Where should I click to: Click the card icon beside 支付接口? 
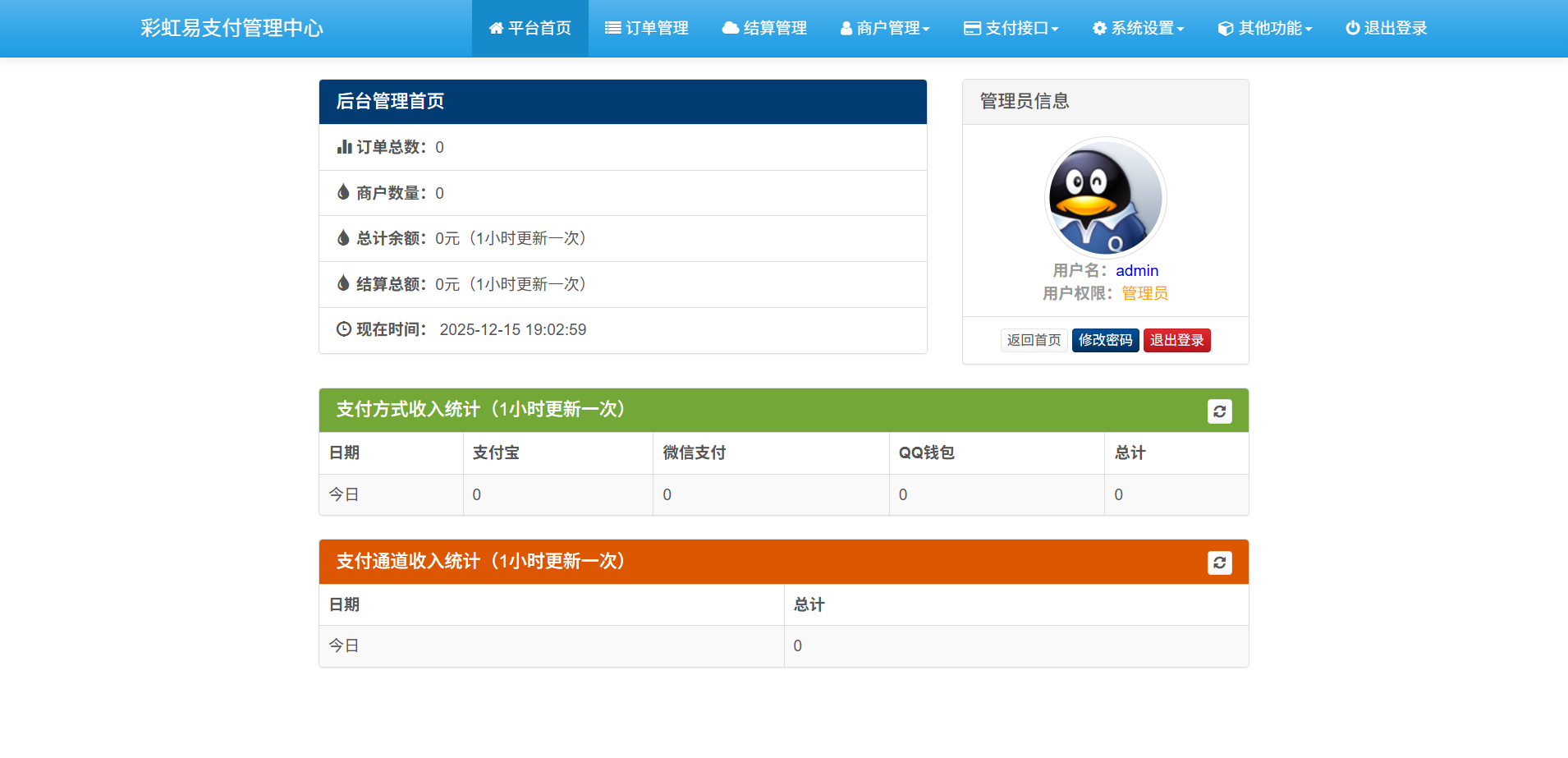[971, 27]
